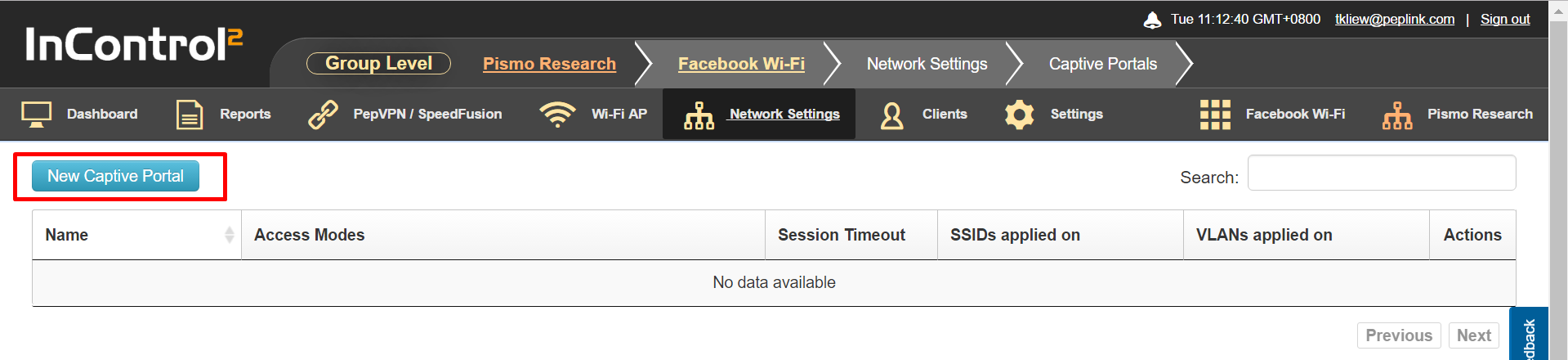Select Captive Portals in the breadcrumb
Screen dimensions: 1568x360
[x=1103, y=64]
